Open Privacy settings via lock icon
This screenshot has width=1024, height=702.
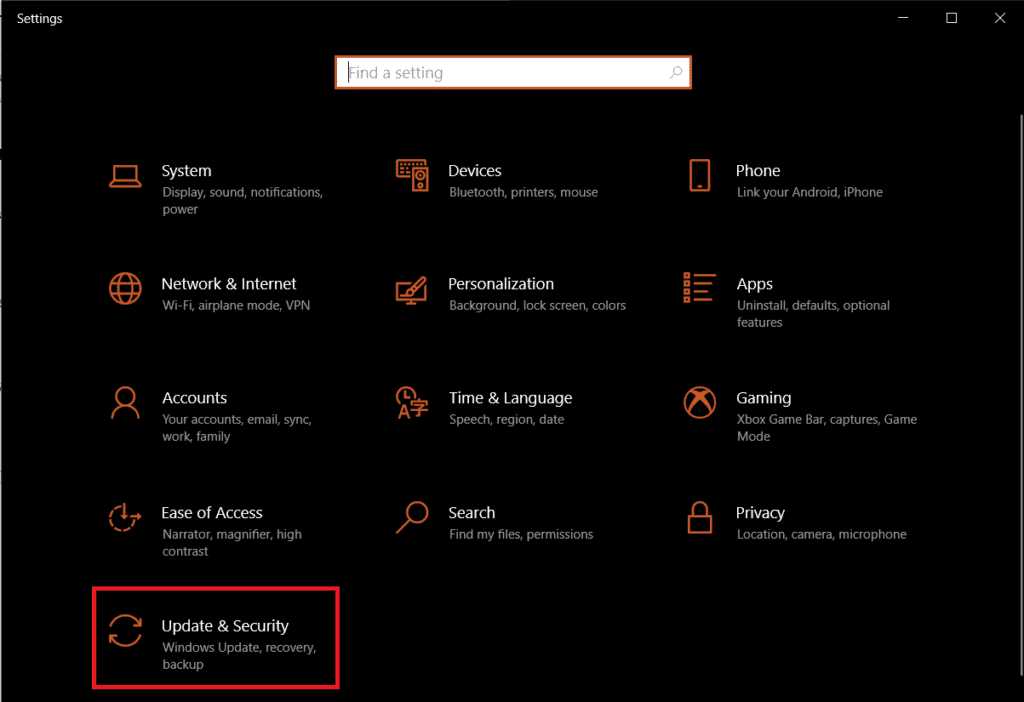pos(700,518)
